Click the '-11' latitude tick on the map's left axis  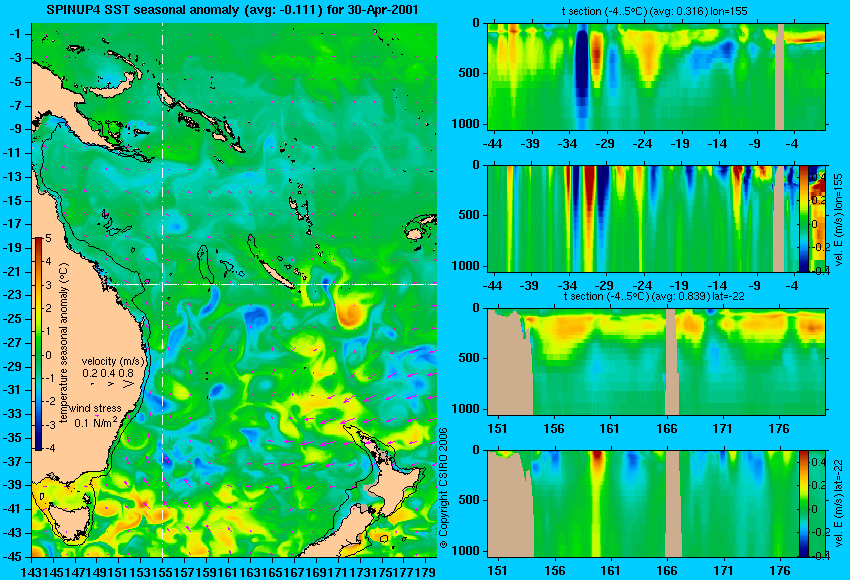pos(14,153)
